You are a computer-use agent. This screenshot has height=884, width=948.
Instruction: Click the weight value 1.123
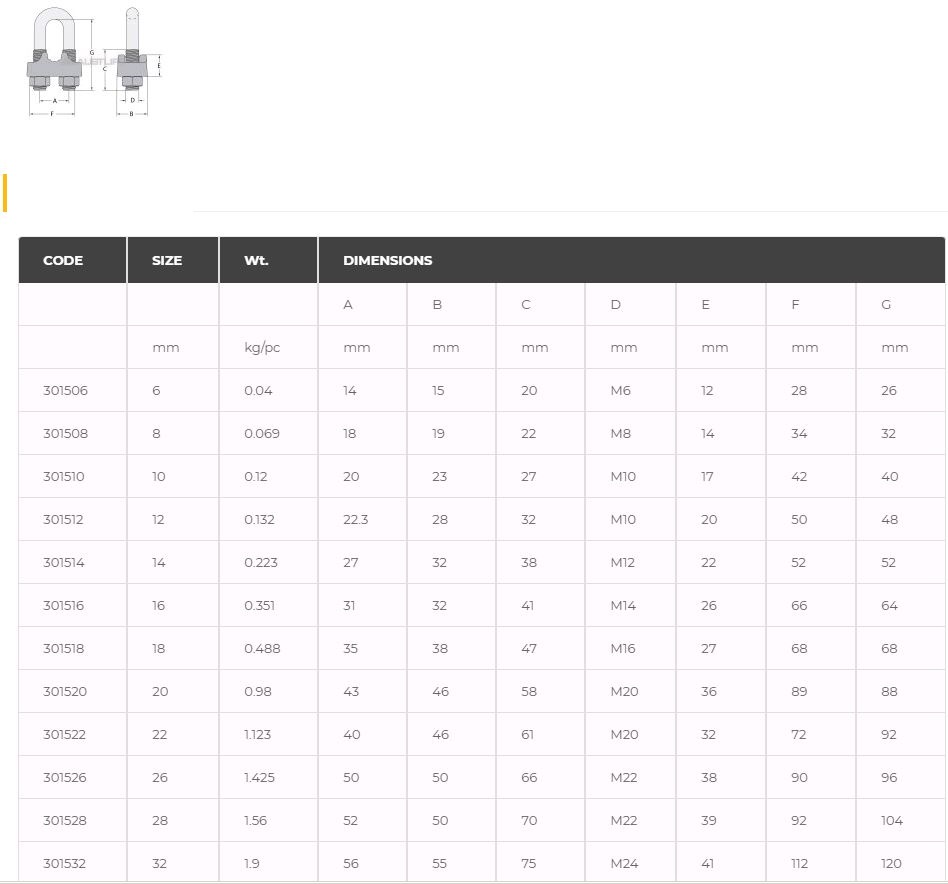(258, 734)
